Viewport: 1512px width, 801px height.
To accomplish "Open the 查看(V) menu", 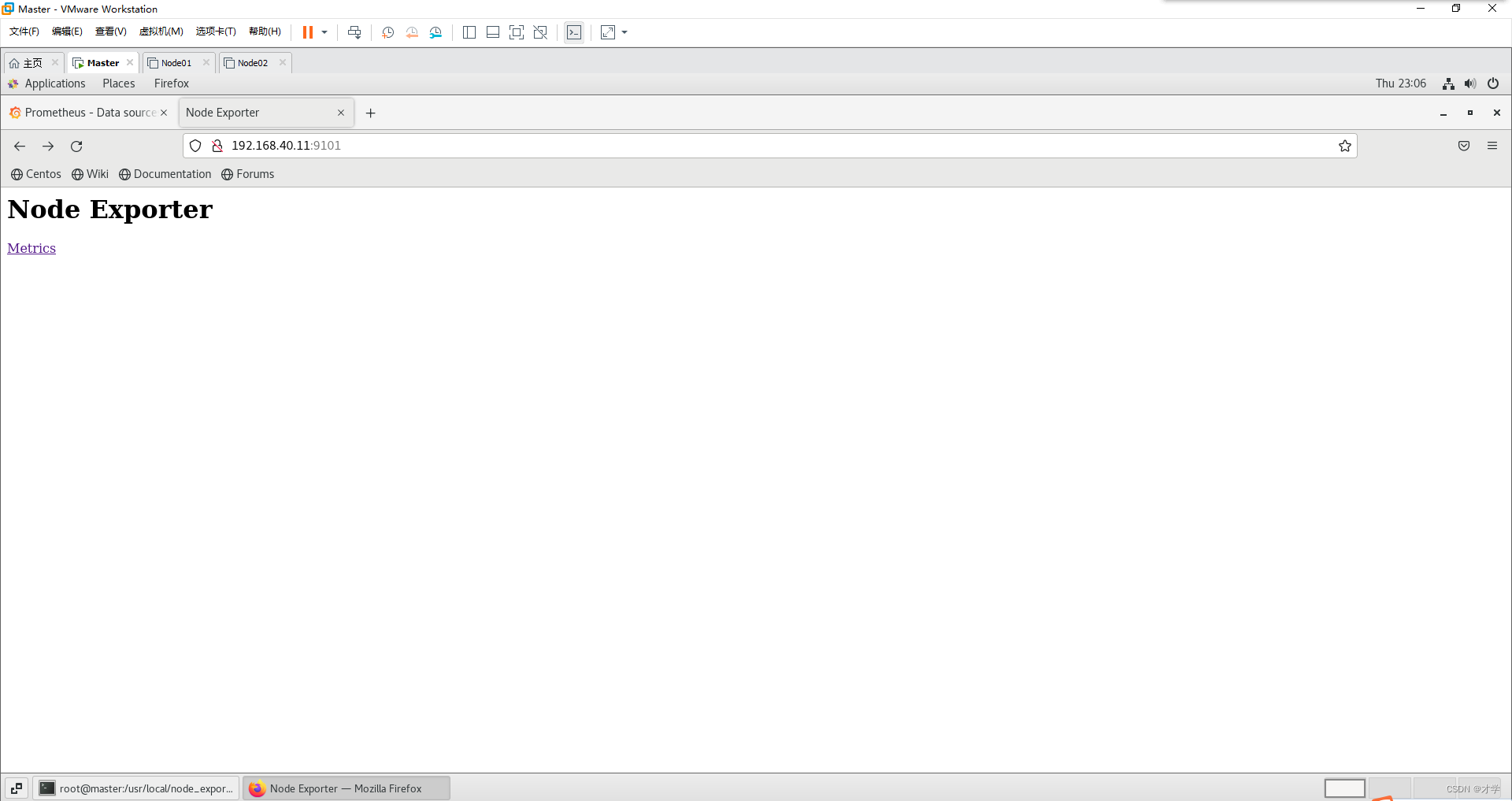I will [110, 32].
